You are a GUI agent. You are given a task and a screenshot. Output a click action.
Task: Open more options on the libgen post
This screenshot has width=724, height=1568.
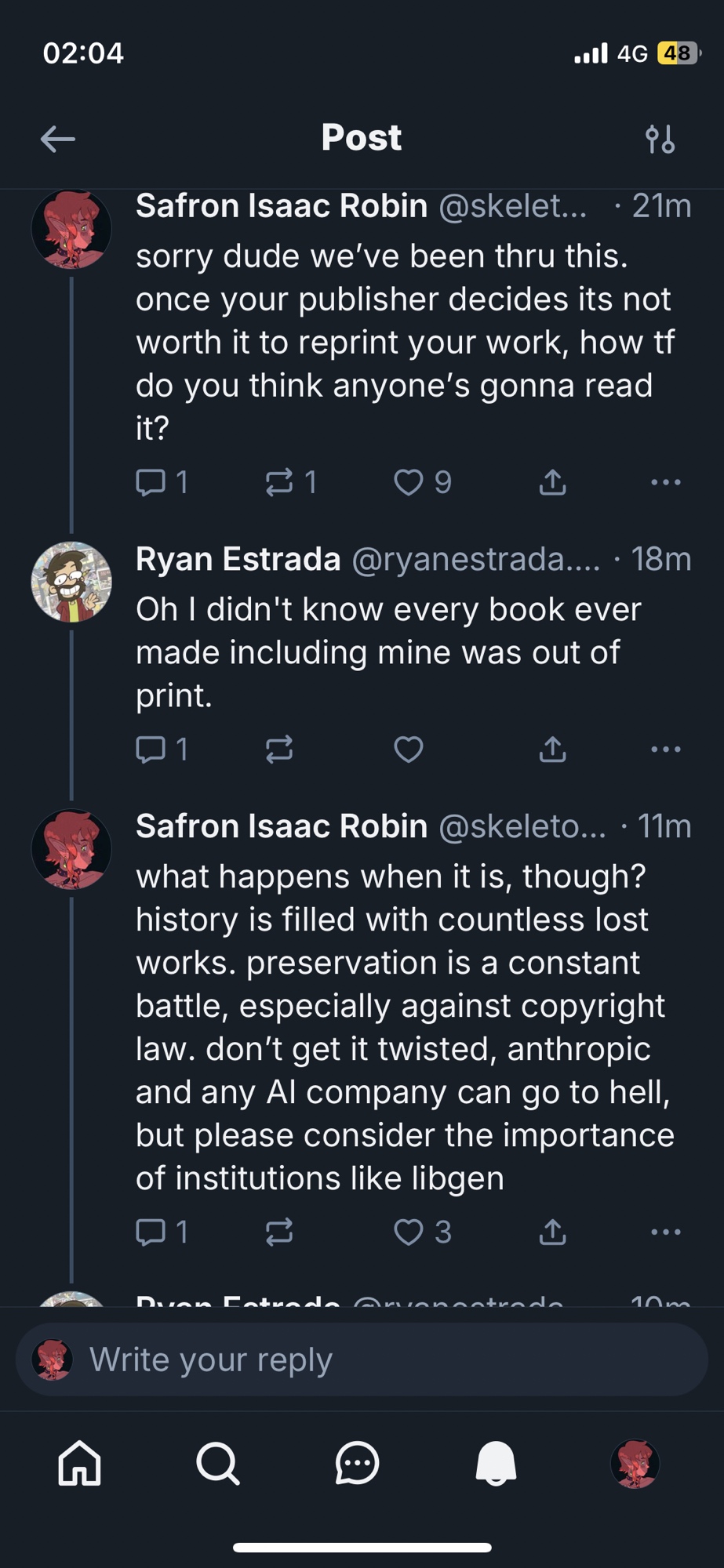665,1232
